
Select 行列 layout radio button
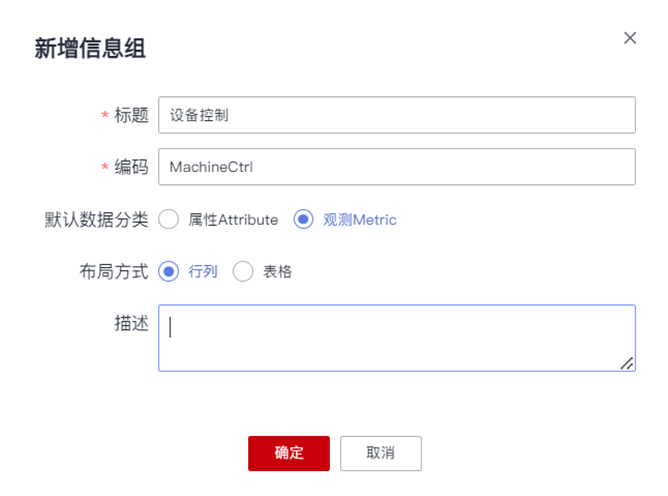(x=169, y=271)
